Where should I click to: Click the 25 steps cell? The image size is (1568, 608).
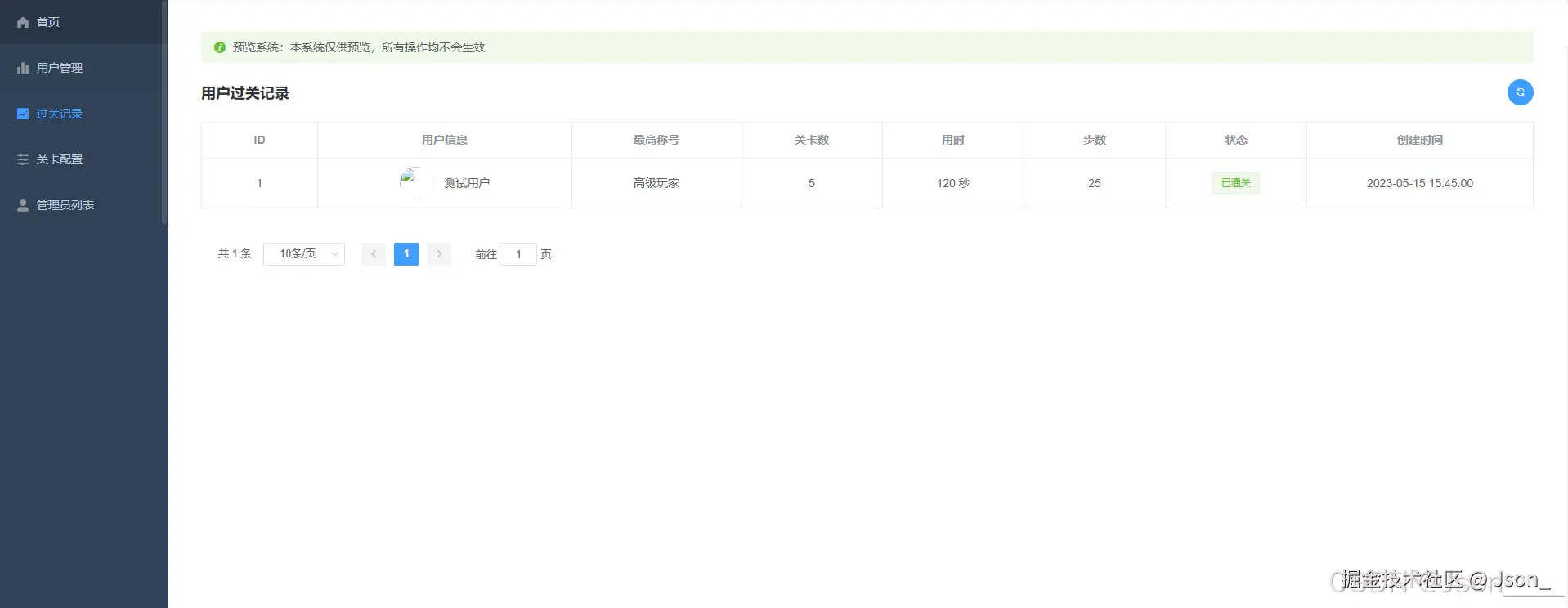[x=1095, y=183]
